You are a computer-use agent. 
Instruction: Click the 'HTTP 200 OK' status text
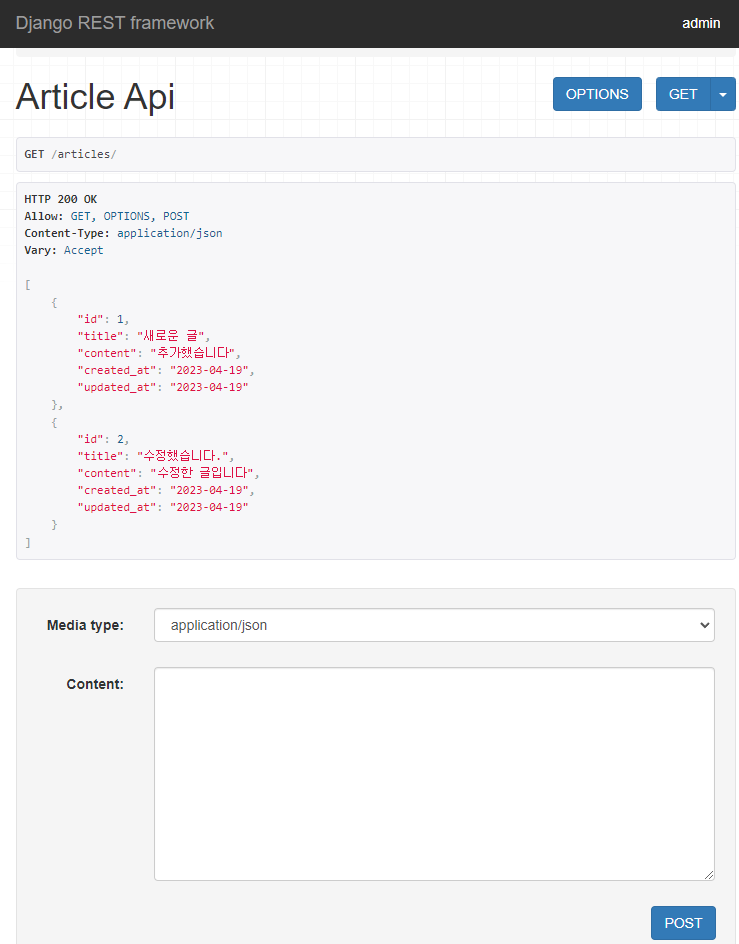61,199
